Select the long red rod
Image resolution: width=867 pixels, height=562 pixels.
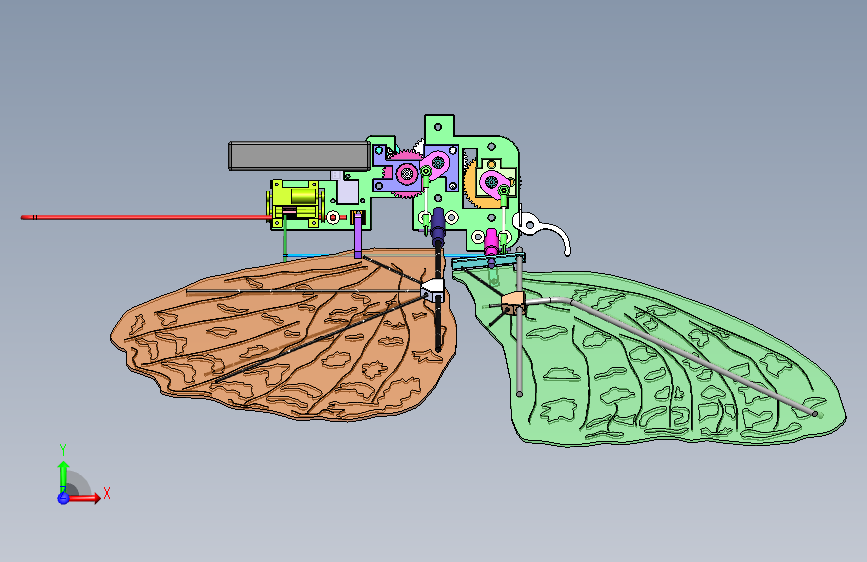(147, 217)
